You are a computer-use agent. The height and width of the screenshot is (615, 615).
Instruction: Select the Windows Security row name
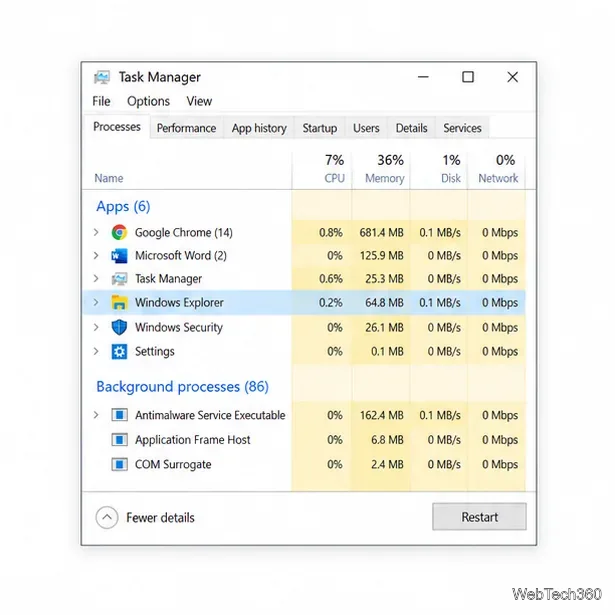pos(179,327)
